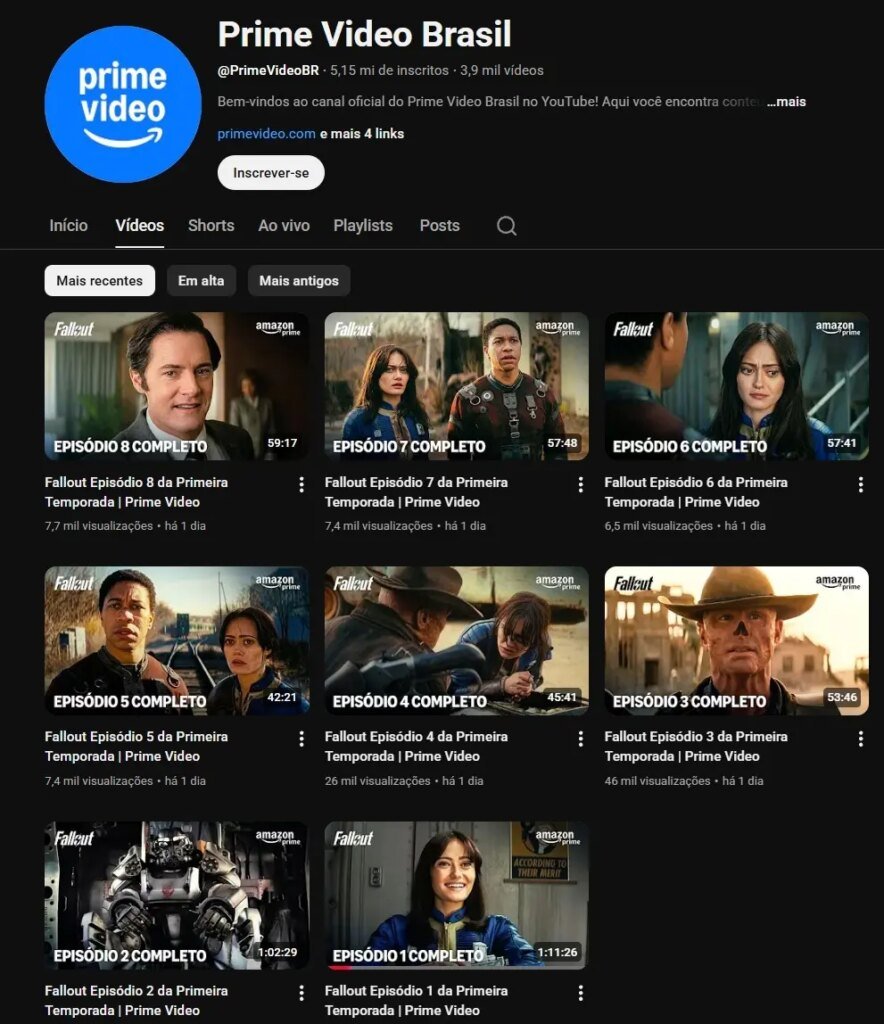The width and height of the screenshot is (884, 1024).
Task: Expand the 'e mais 4 links' list
Action: 362,134
